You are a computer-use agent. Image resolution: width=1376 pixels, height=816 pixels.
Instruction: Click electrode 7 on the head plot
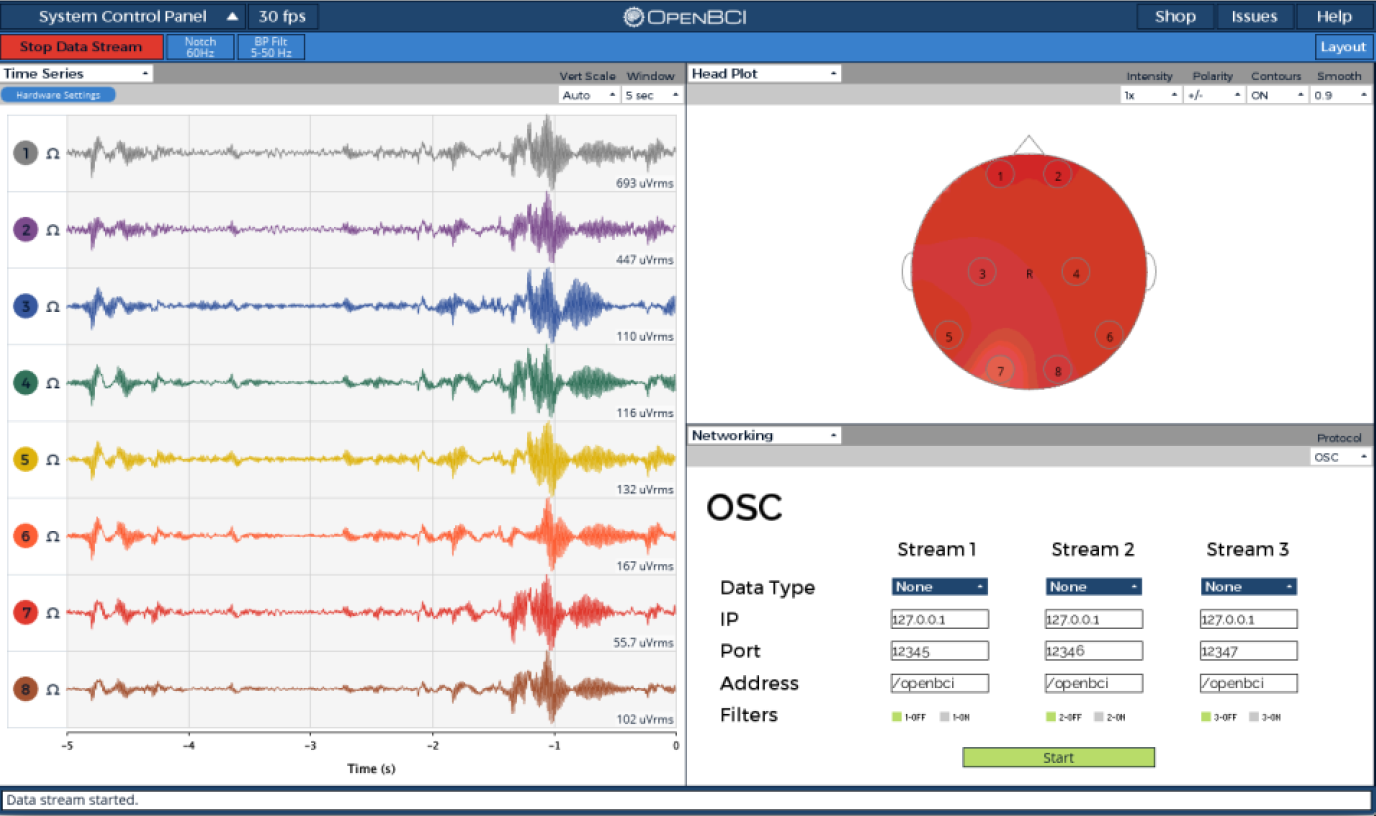click(x=999, y=371)
